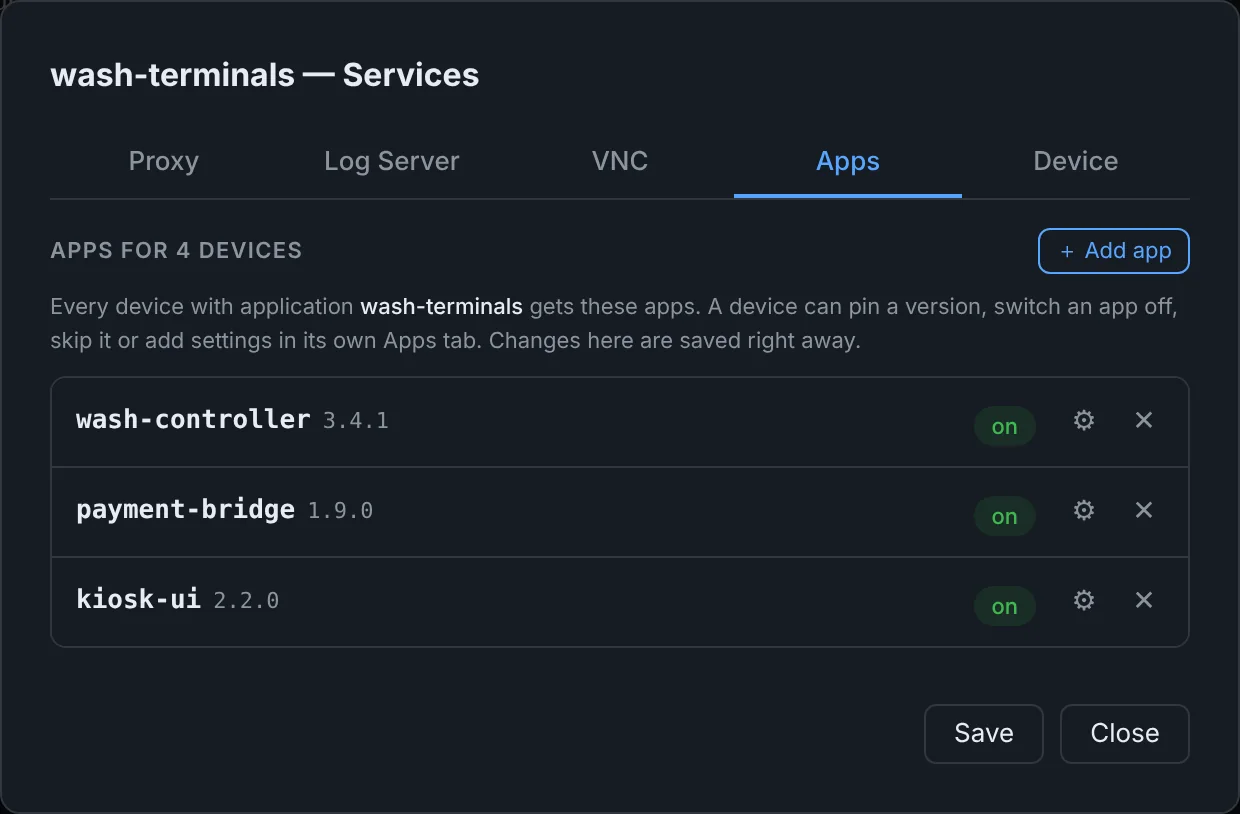Click version 3.4.1 text
This screenshot has height=814, width=1240.
356,421
